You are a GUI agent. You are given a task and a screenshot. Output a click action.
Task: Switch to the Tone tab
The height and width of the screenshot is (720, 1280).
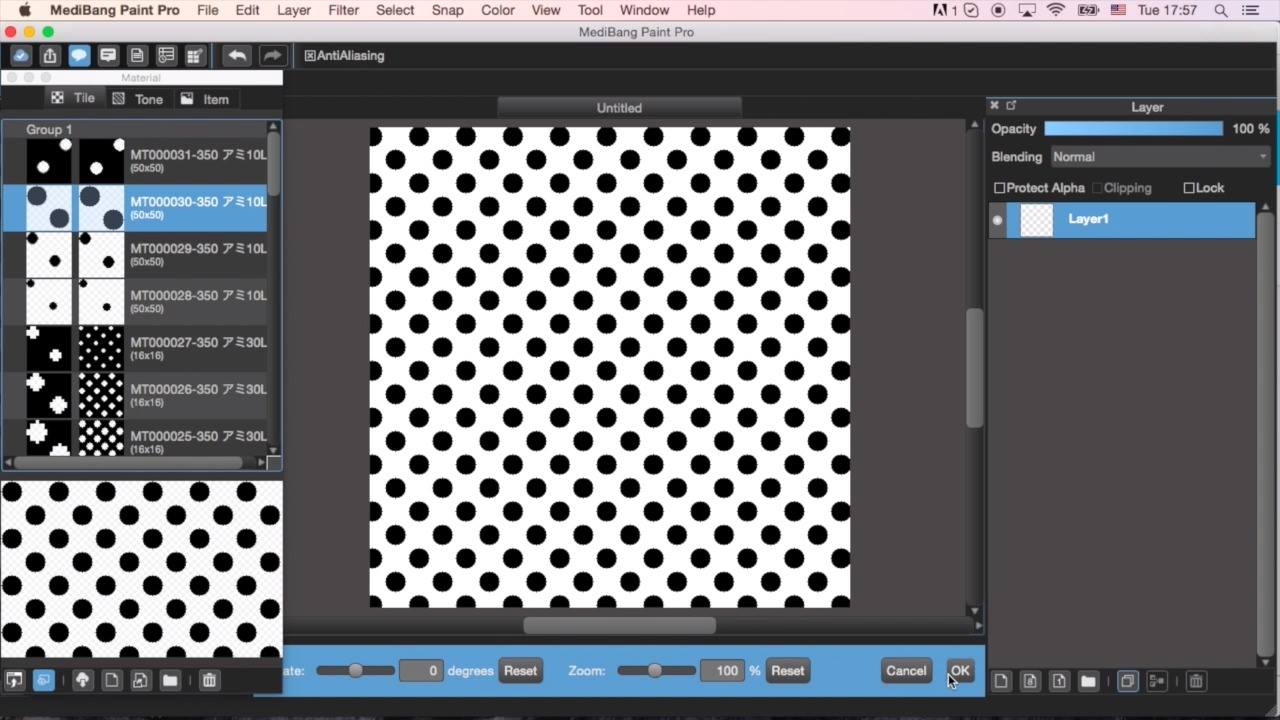click(138, 99)
